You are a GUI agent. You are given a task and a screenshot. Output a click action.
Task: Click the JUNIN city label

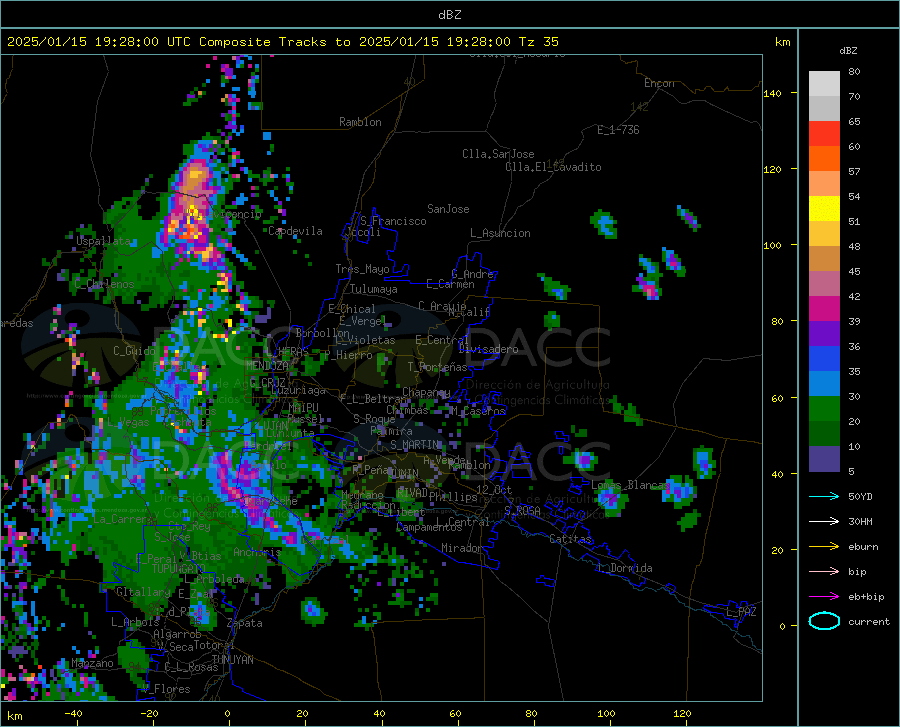[x=404, y=473]
